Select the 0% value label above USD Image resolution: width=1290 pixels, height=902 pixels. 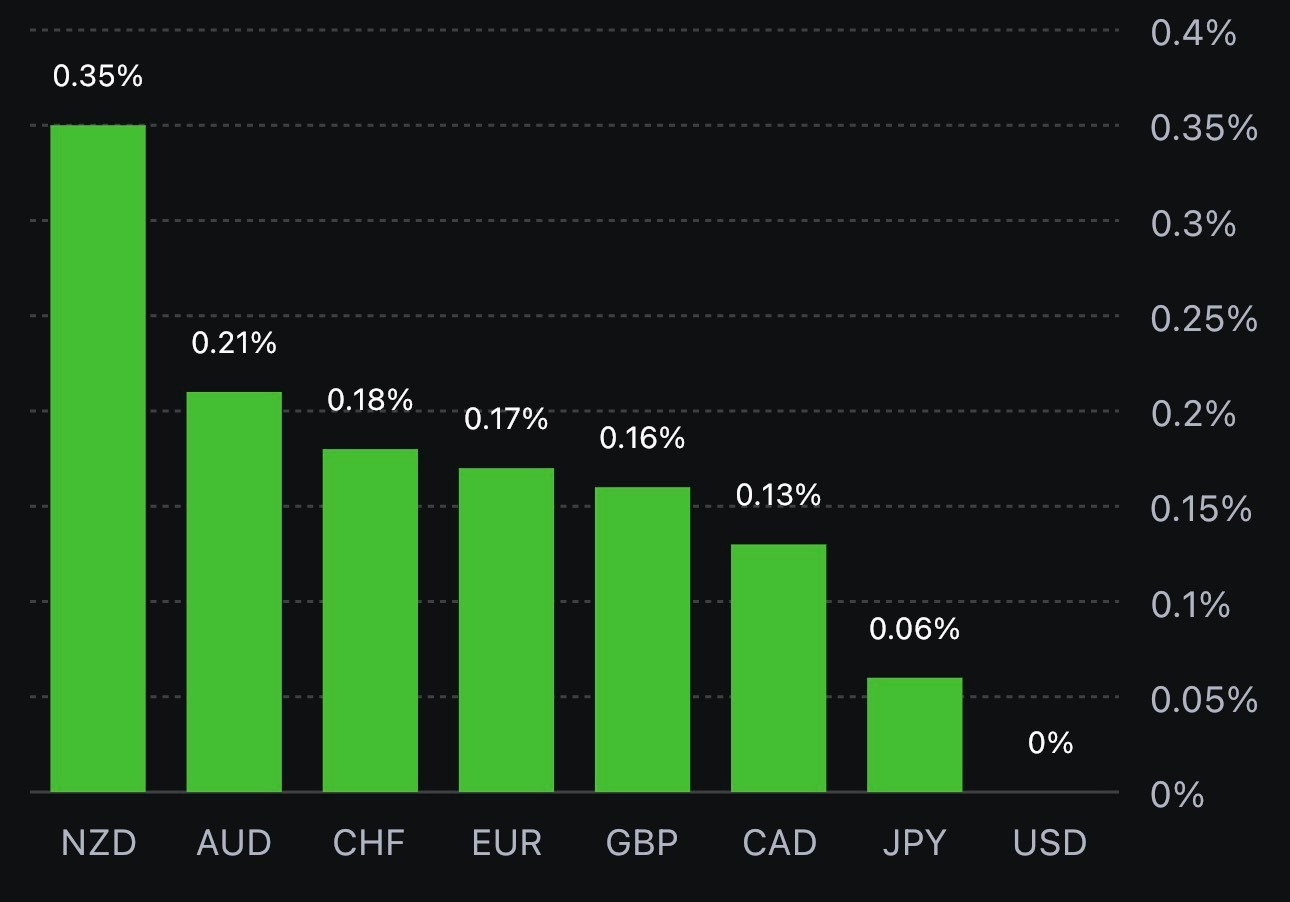coord(1050,743)
